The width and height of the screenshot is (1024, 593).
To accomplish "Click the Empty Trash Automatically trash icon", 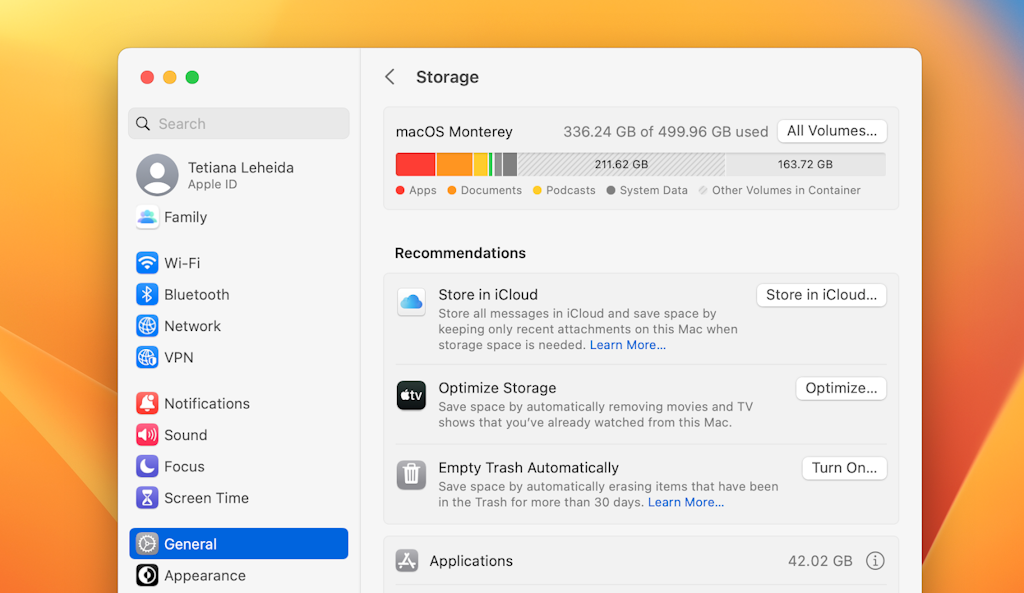I will (411, 475).
